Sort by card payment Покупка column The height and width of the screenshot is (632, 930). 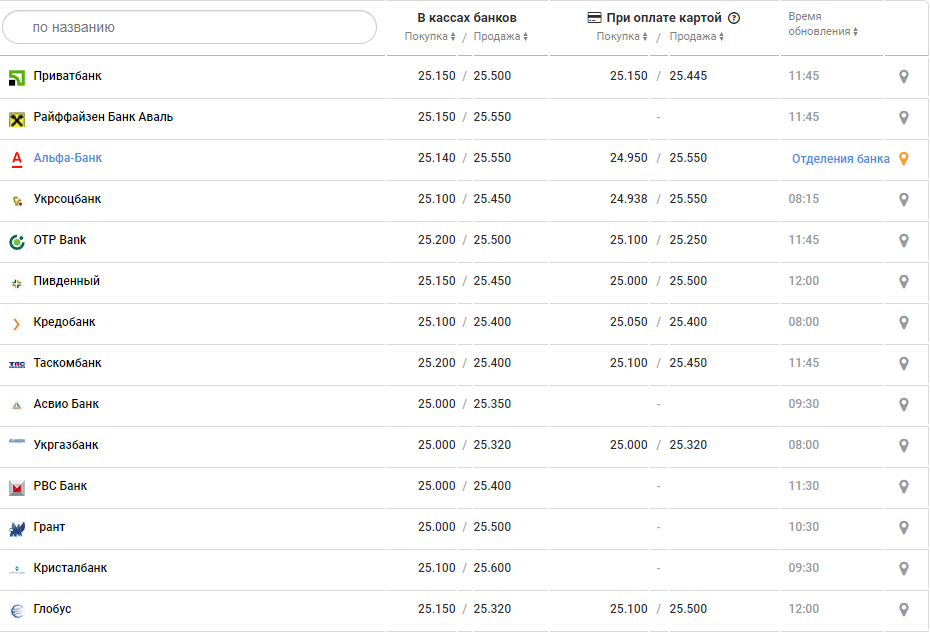tap(622, 37)
